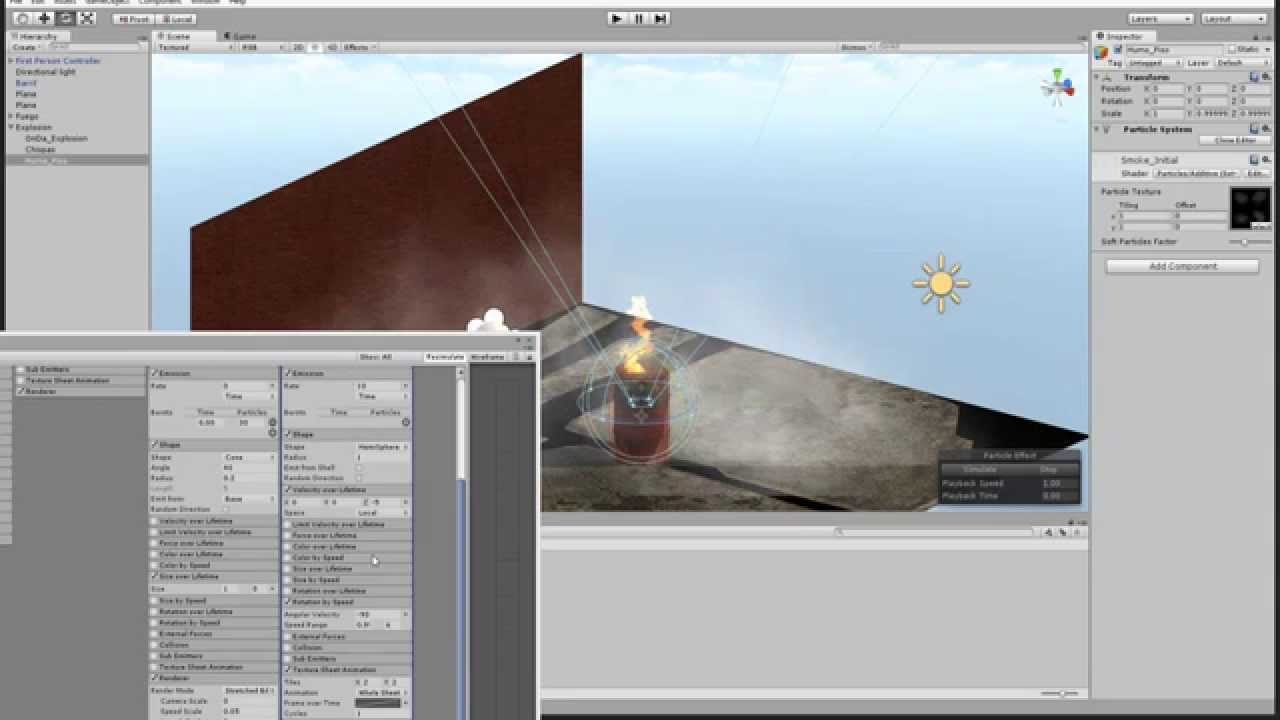Image resolution: width=1280 pixels, height=720 pixels.
Task: Toggle the 2D scene view button
Action: tap(298, 47)
